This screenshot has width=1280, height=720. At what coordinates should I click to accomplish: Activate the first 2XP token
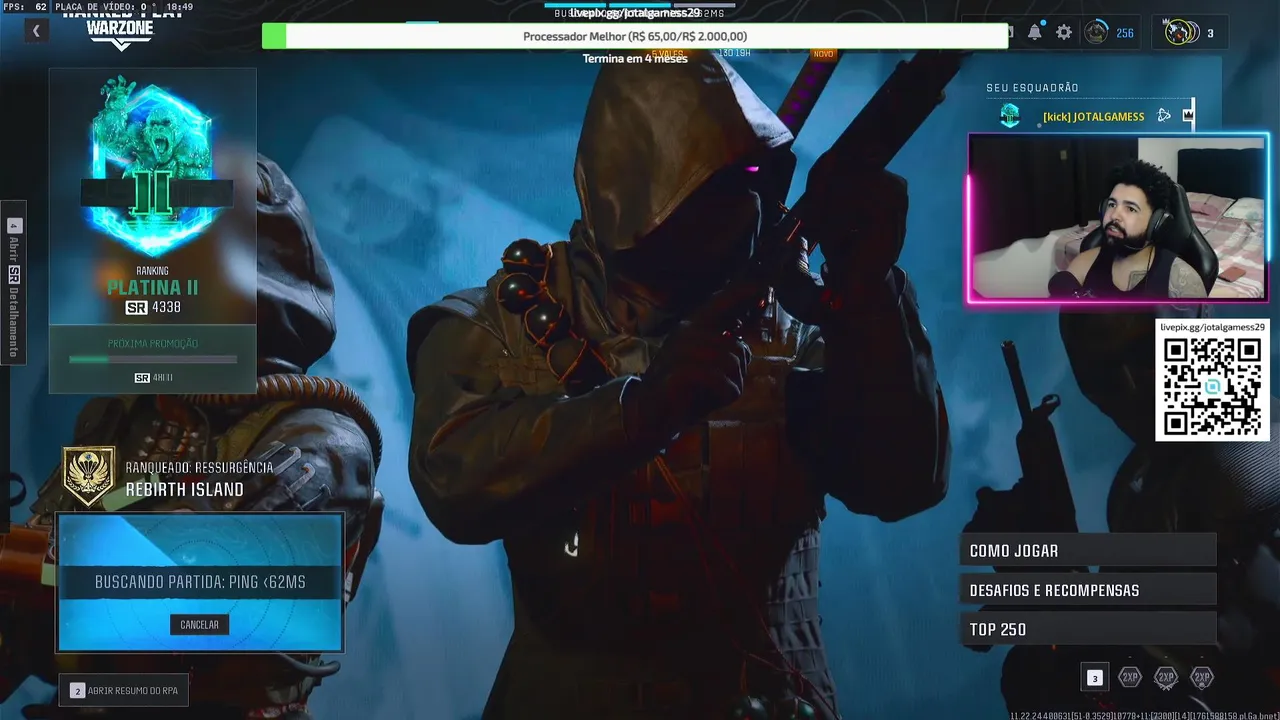click(1130, 677)
